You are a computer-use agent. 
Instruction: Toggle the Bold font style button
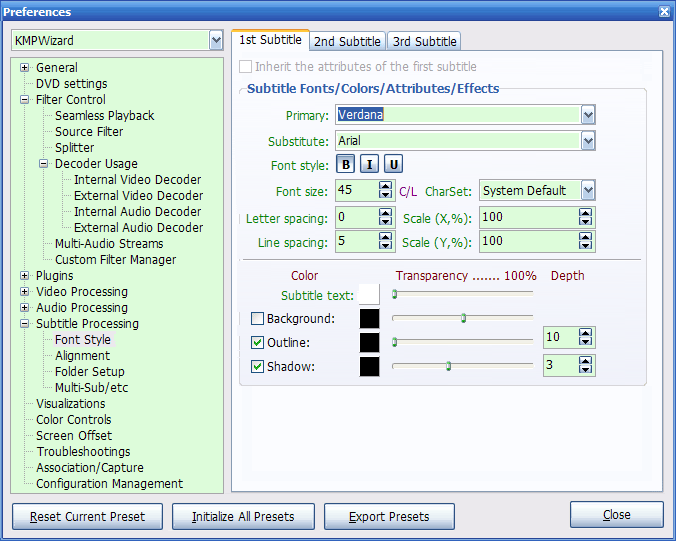point(346,165)
